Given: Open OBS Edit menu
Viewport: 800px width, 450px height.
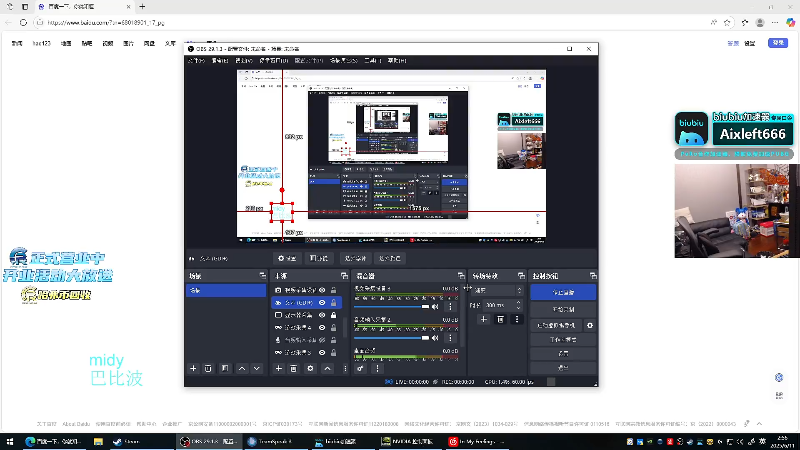Looking at the screenshot, I should pos(220,60).
